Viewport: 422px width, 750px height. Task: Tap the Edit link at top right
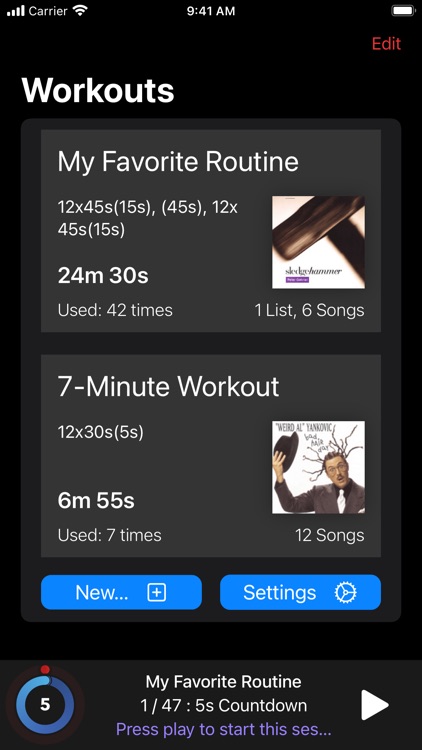pyautogui.click(x=386, y=44)
